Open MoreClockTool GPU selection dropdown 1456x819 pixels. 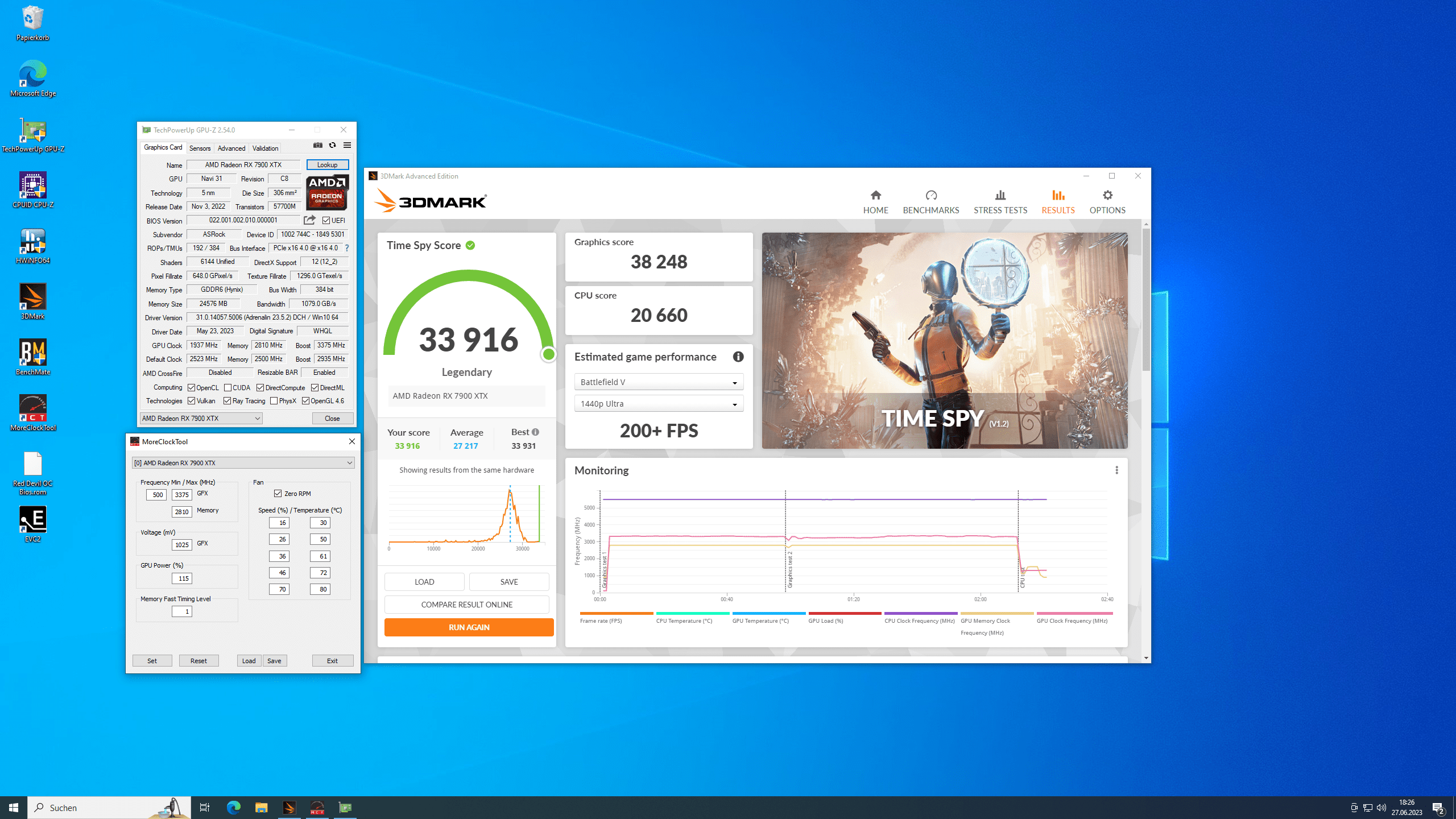[x=243, y=463]
